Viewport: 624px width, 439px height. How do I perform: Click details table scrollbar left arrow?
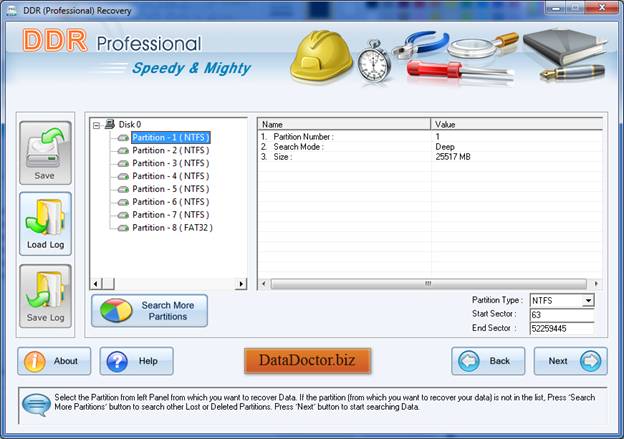point(263,284)
